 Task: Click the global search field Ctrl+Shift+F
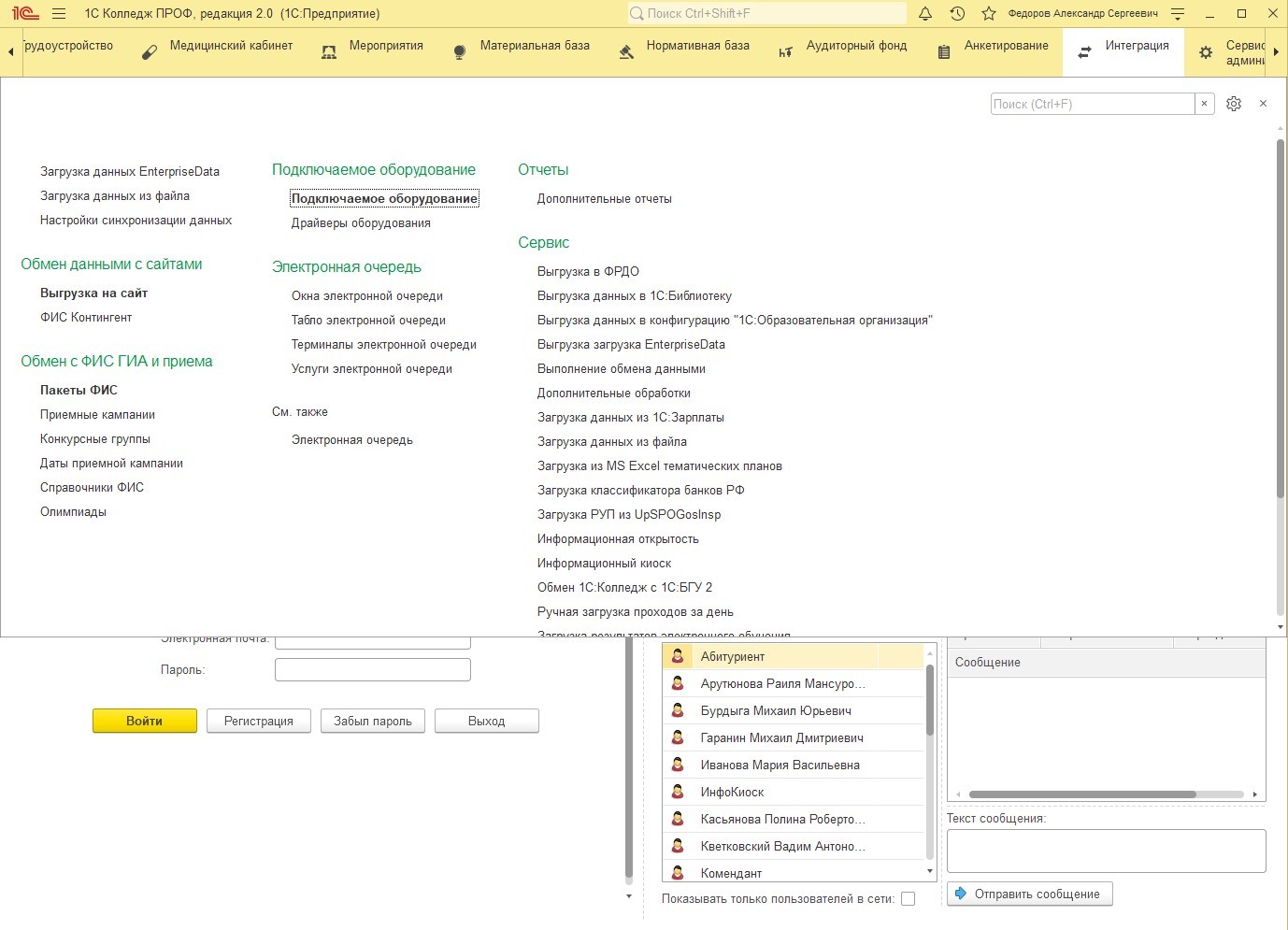[766, 13]
